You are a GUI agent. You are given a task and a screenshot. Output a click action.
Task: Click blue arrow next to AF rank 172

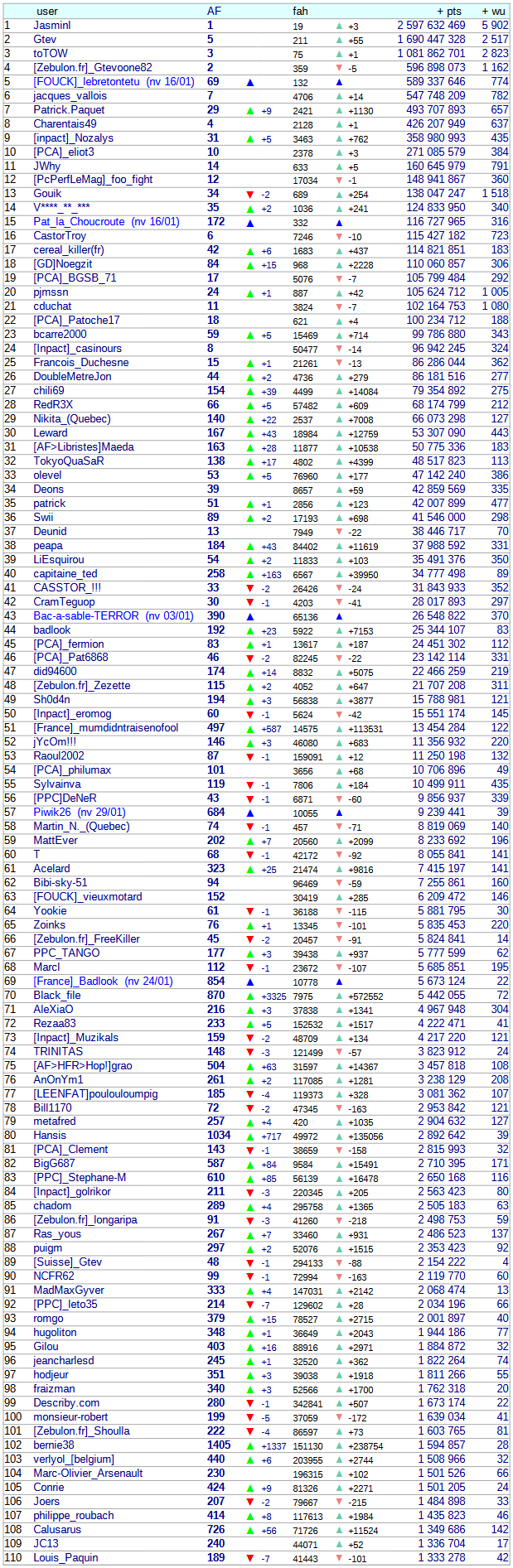click(250, 222)
